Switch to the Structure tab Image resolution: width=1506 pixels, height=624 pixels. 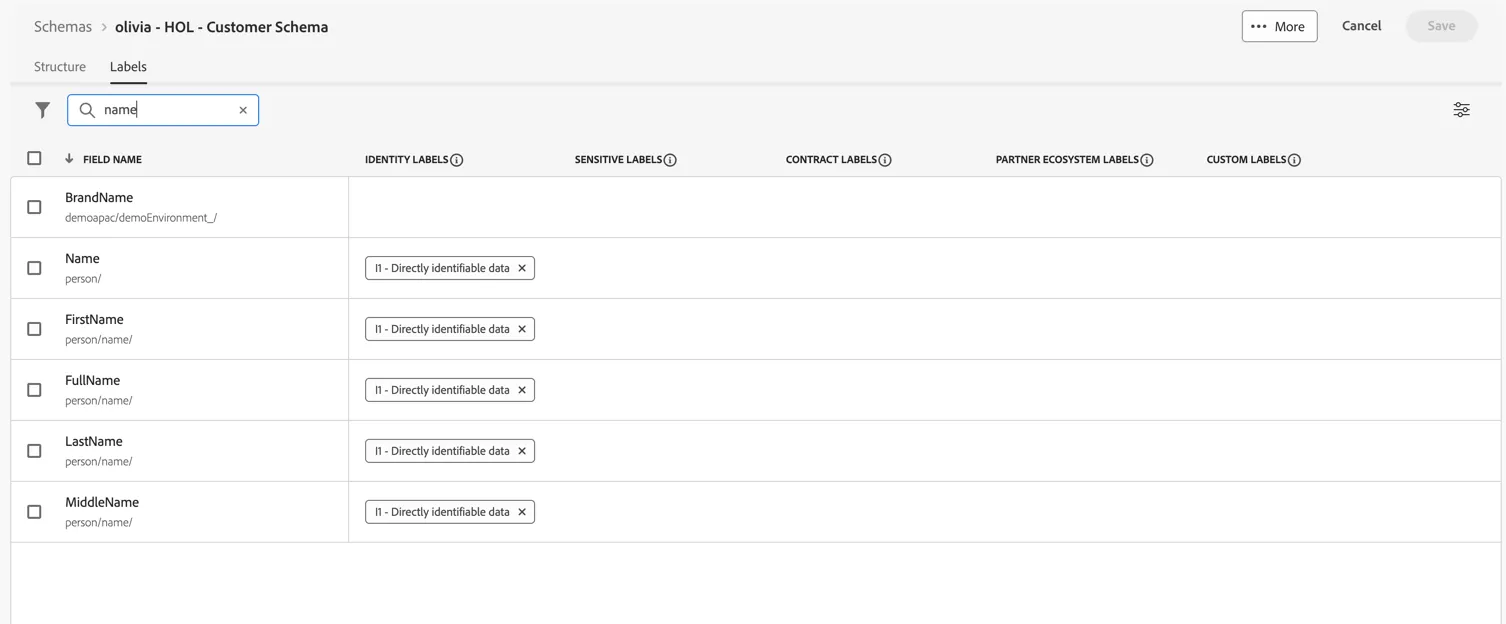point(60,67)
